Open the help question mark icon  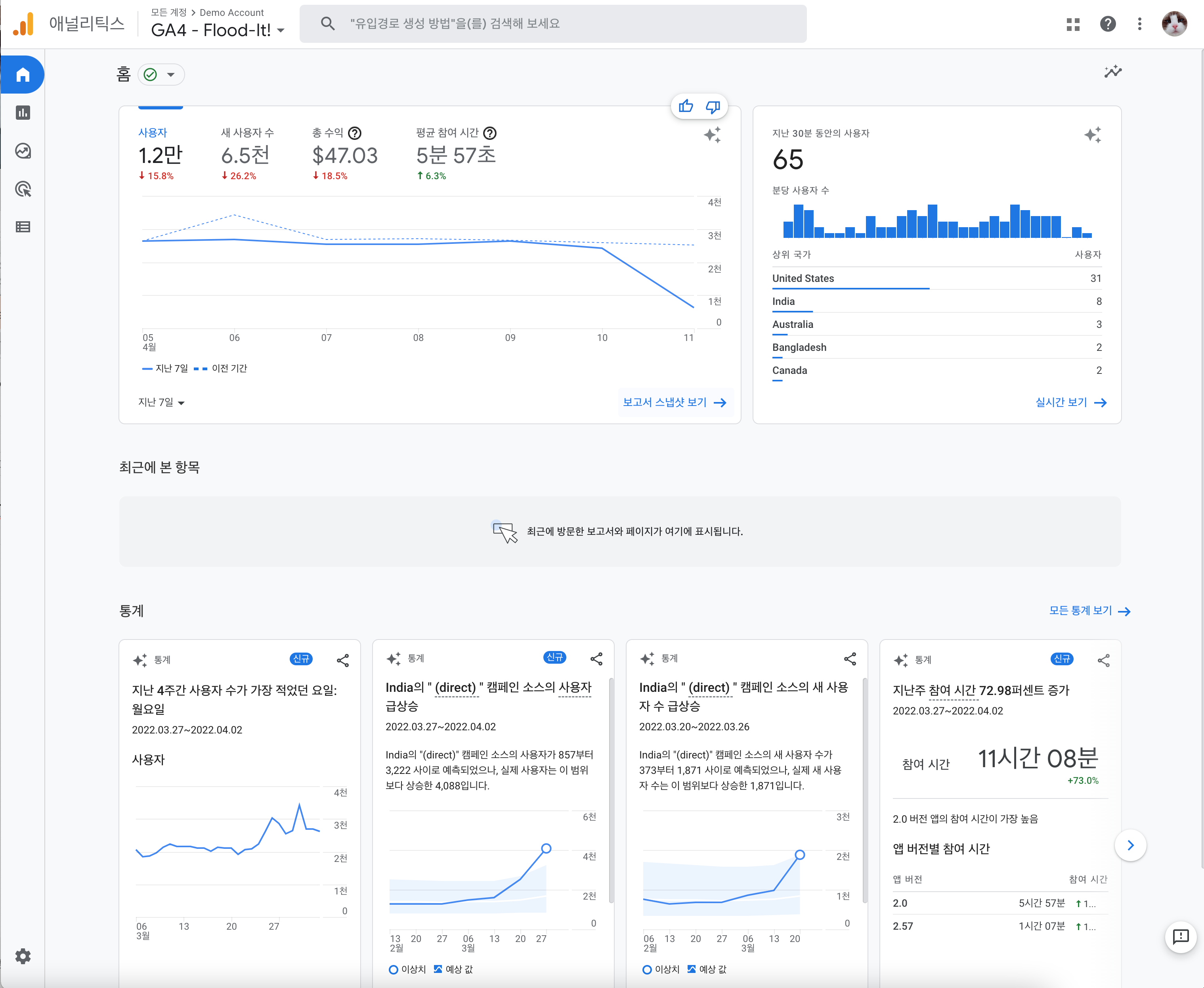click(x=1108, y=24)
